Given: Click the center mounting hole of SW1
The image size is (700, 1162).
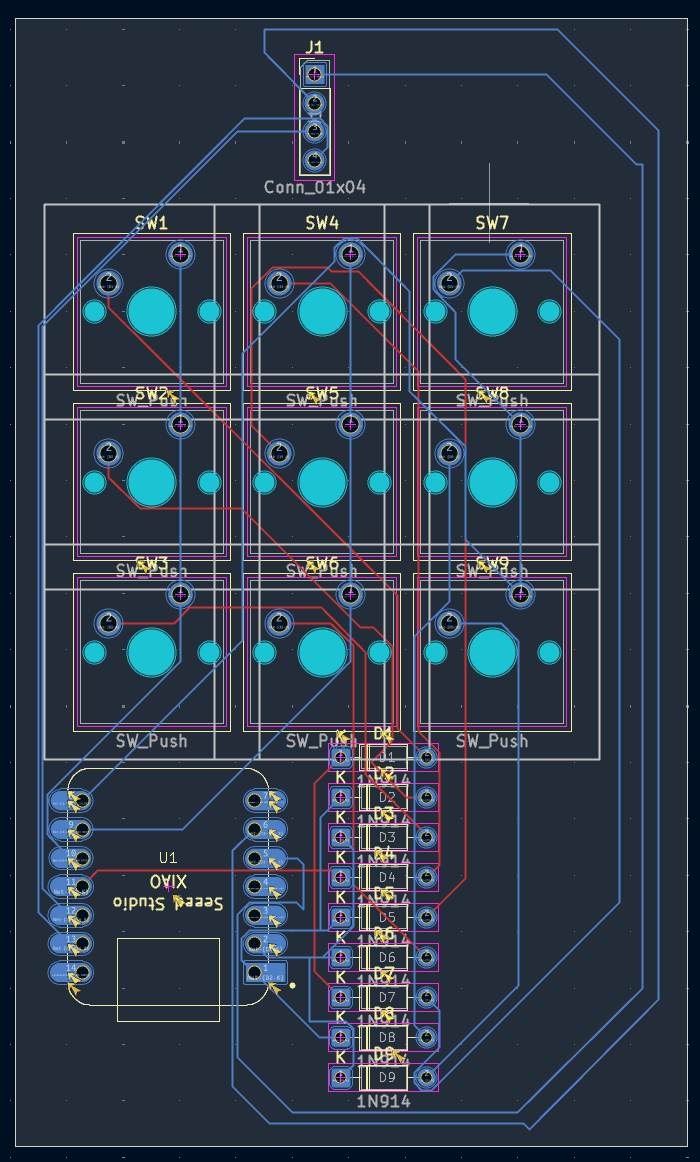Looking at the screenshot, I should pos(152,312).
